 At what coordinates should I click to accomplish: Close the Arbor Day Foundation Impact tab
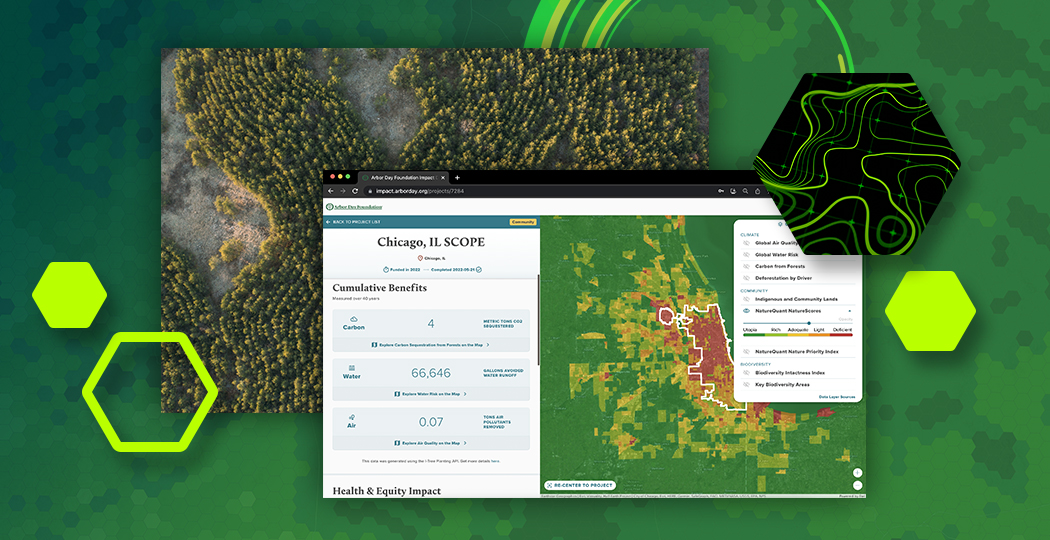point(445,178)
